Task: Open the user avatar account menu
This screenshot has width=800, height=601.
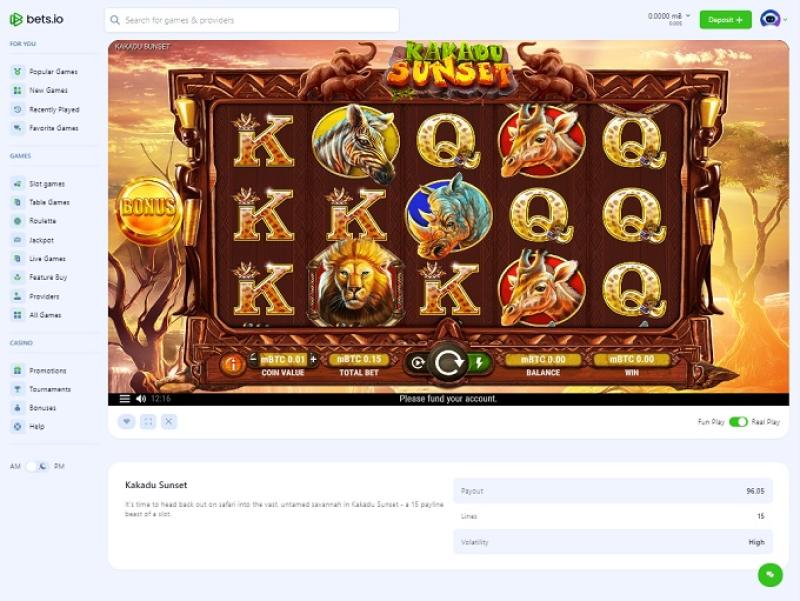Action: [770, 19]
